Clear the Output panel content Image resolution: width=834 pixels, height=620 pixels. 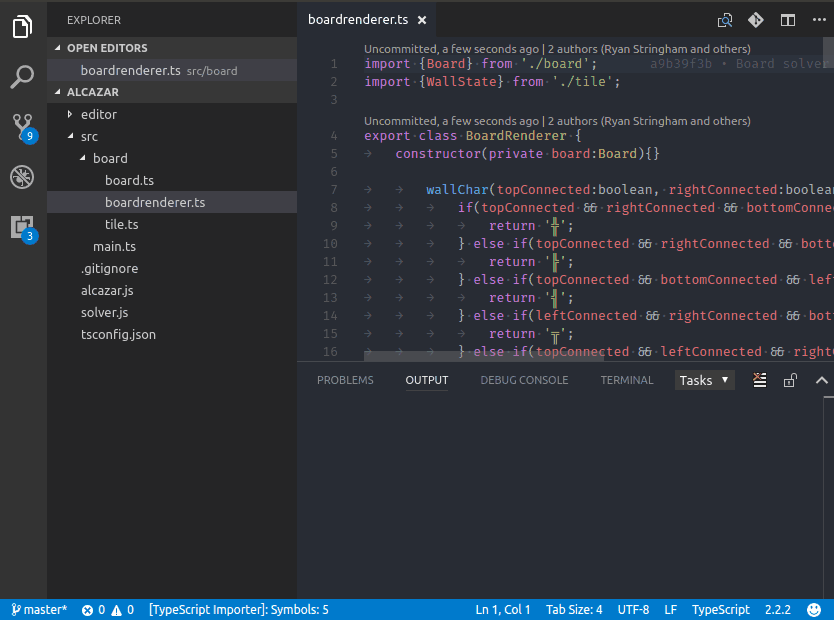click(759, 380)
